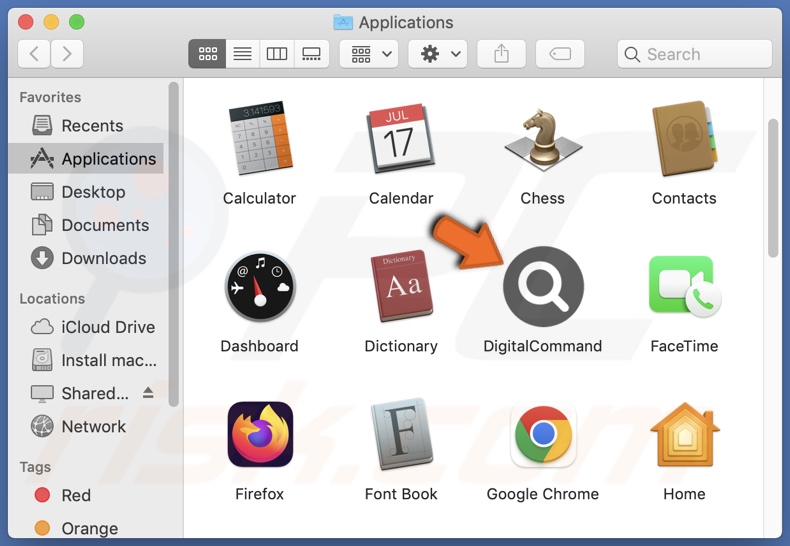The width and height of the screenshot is (790, 546).
Task: Click the Favorites section header
Action: point(50,97)
